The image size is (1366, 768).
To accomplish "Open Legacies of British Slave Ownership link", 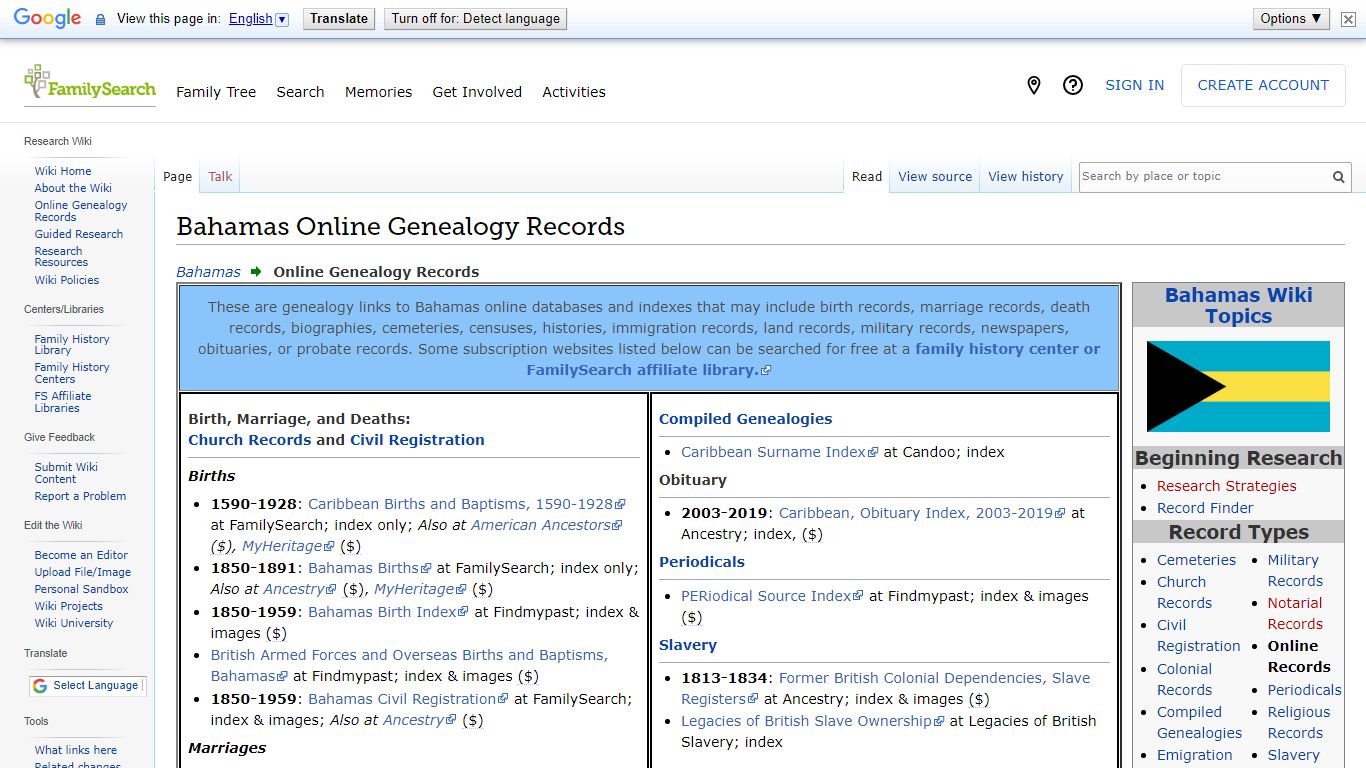I will [x=812, y=721].
